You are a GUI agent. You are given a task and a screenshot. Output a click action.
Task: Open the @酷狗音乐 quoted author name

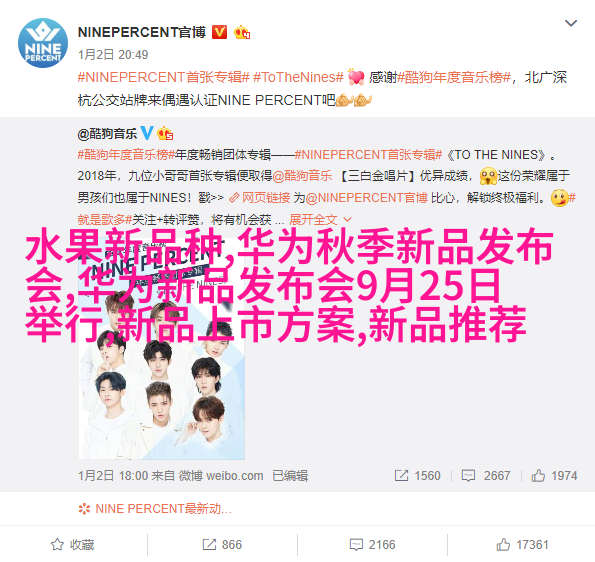[107, 134]
